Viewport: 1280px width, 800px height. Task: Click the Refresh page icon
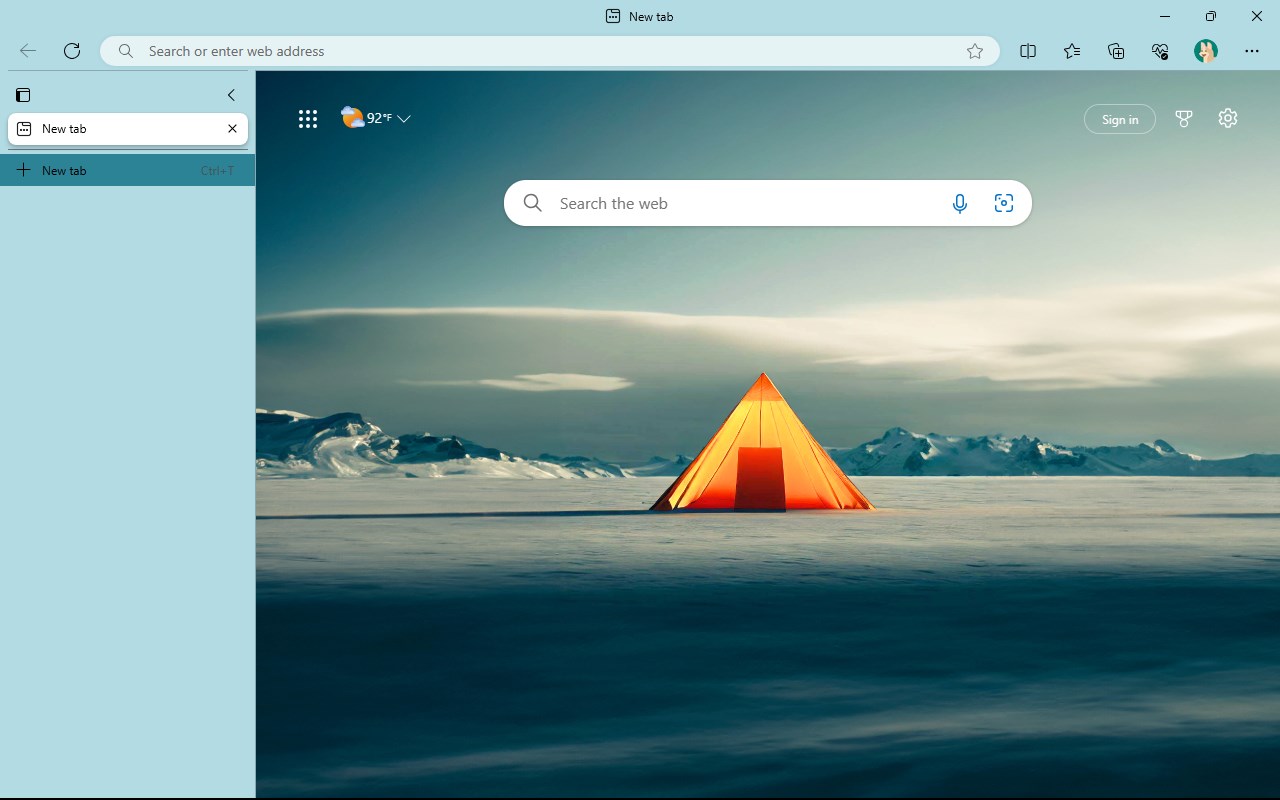coord(72,51)
